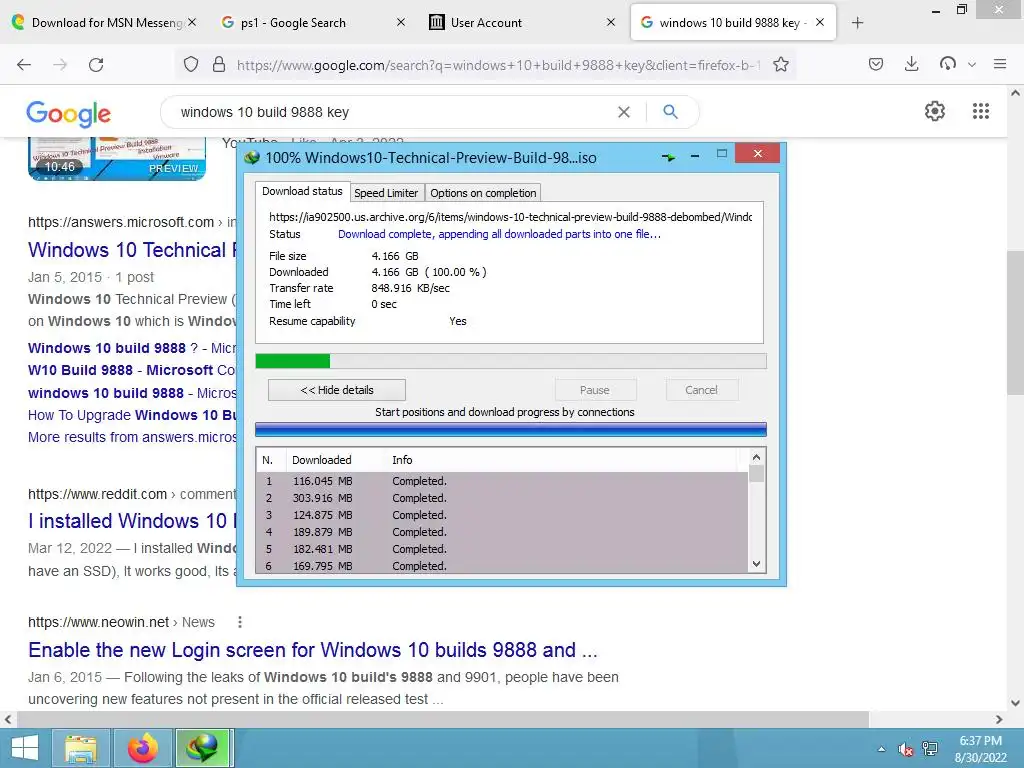The image size is (1024, 768).
Task: Open the Windows Start button
Action: click(25, 748)
